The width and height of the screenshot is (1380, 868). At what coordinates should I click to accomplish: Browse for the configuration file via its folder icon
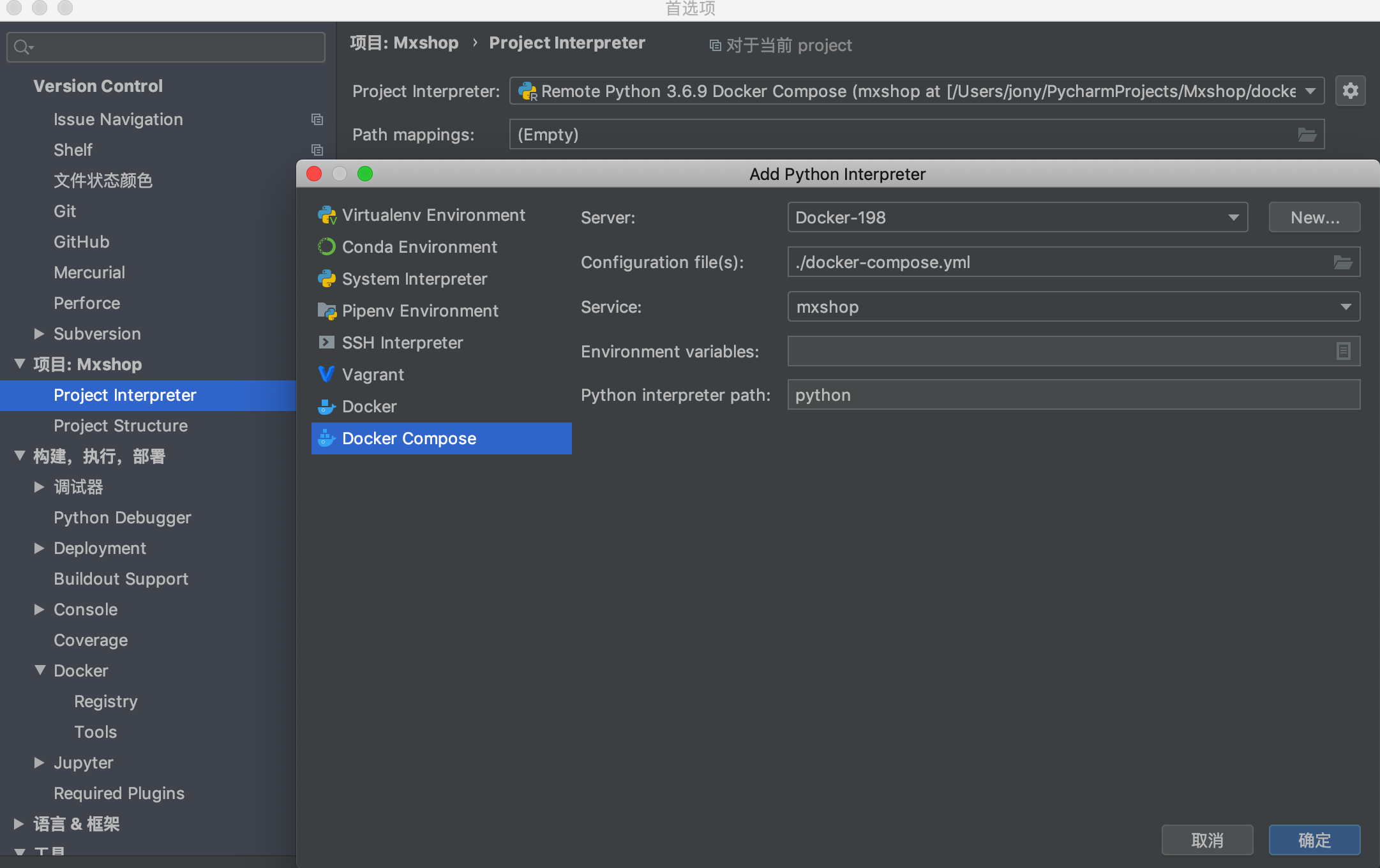point(1342,262)
